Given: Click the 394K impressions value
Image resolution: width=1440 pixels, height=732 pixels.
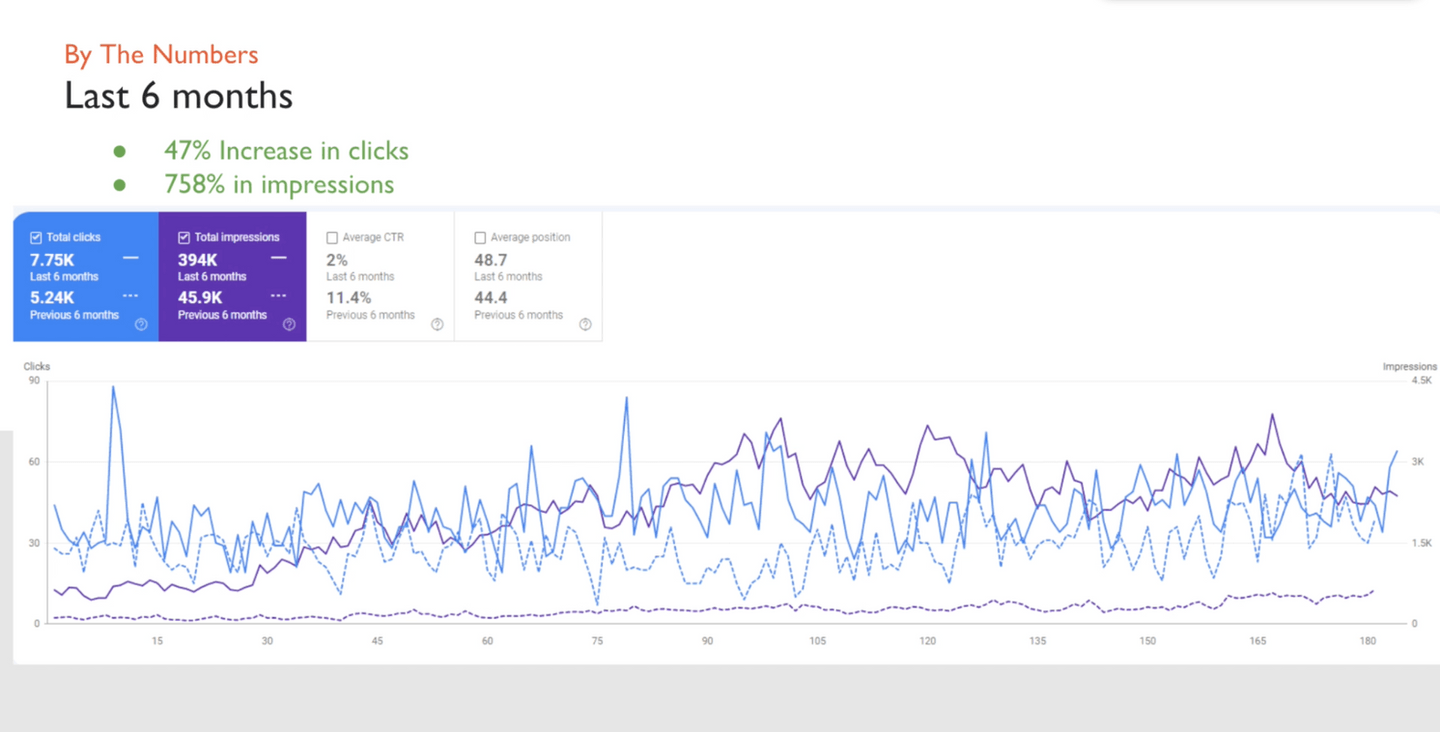Looking at the screenshot, I should tap(198, 260).
